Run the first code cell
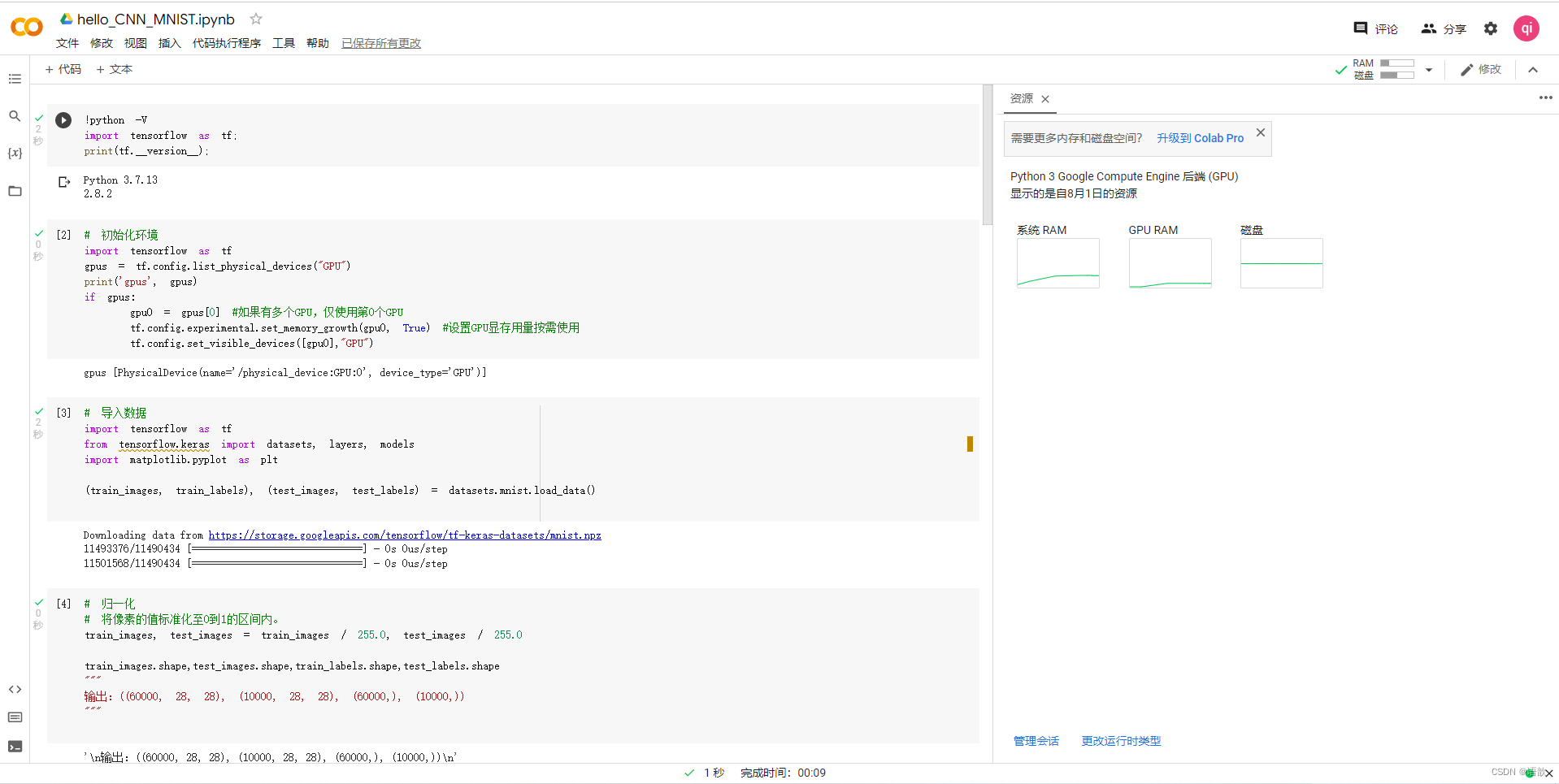 coord(63,119)
